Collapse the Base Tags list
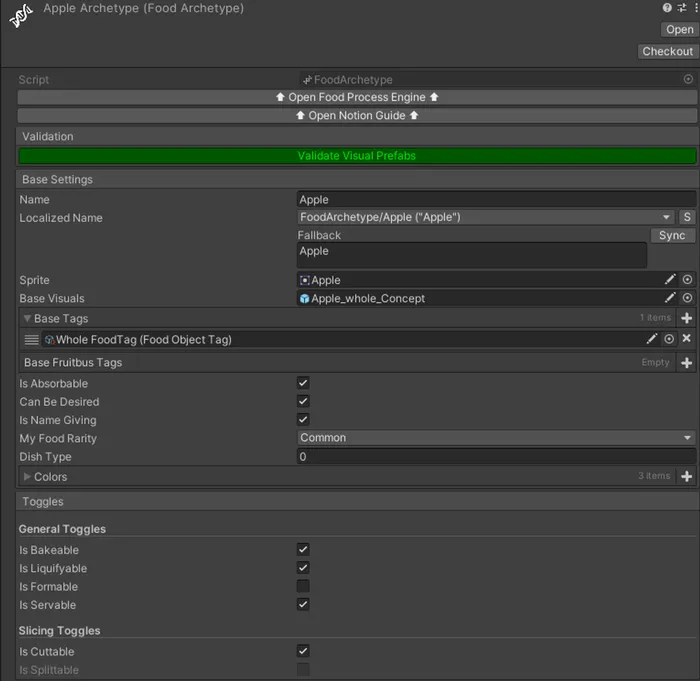The image size is (700, 681). click(27, 318)
